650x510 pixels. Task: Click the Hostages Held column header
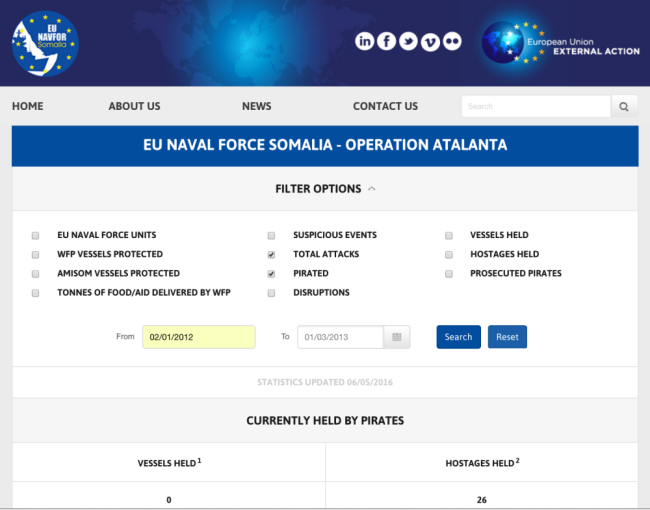coord(482,462)
